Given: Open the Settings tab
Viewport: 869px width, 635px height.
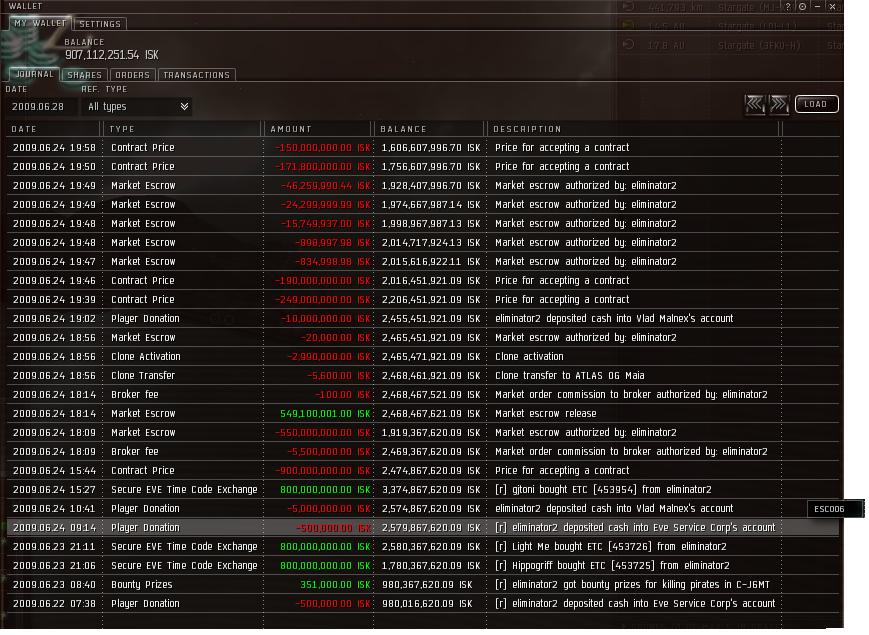Looking at the screenshot, I should click(x=100, y=24).
